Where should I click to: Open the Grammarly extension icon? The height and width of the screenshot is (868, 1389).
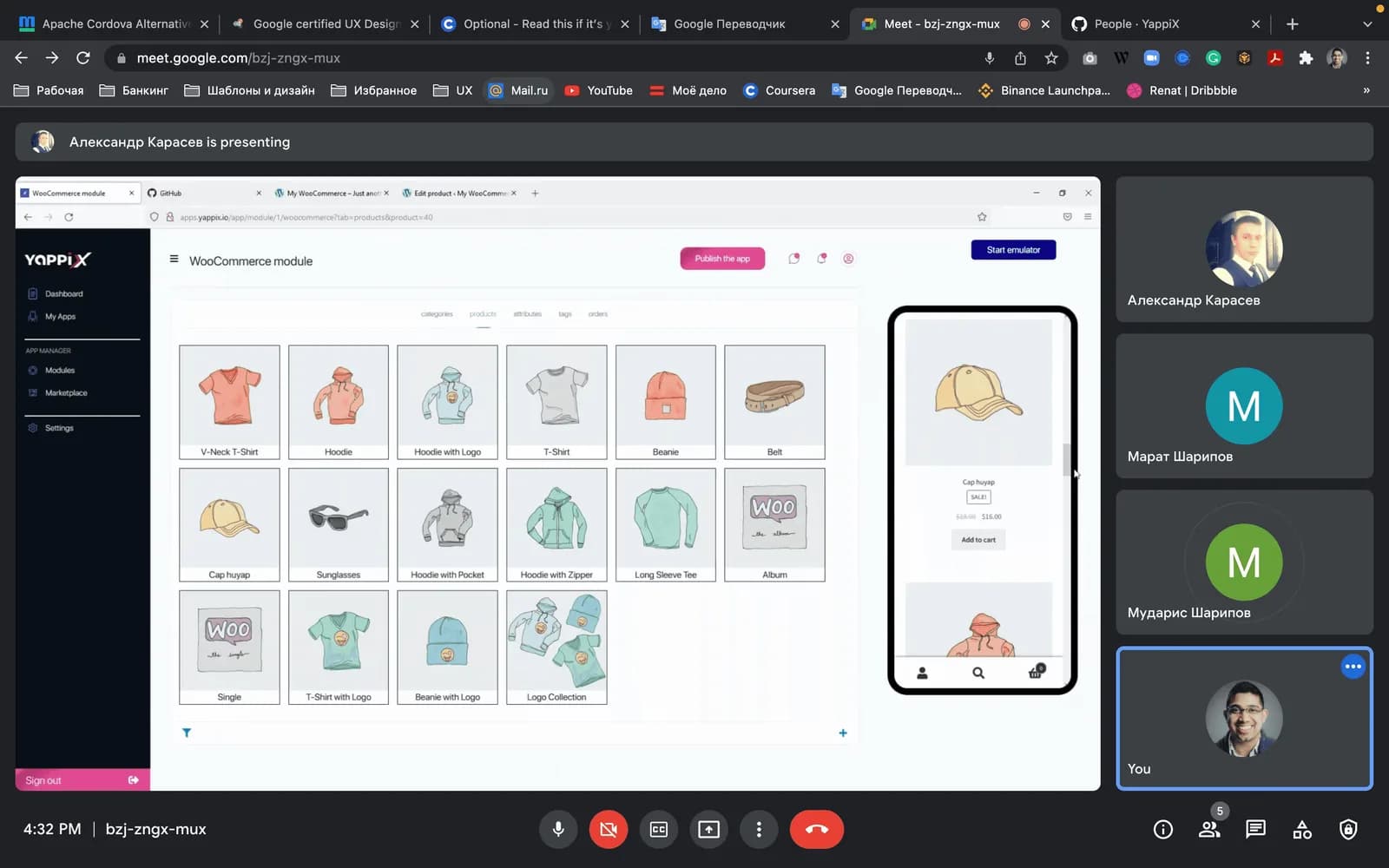1213,58
